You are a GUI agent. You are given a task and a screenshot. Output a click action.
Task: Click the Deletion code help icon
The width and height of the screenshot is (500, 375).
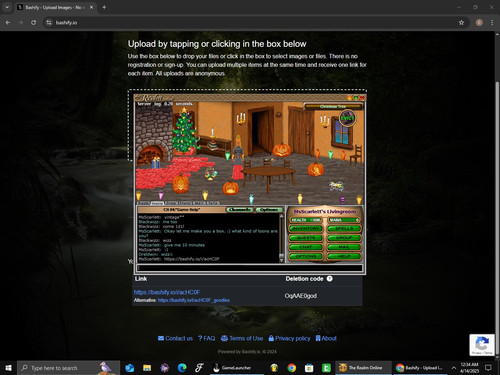pos(329,279)
